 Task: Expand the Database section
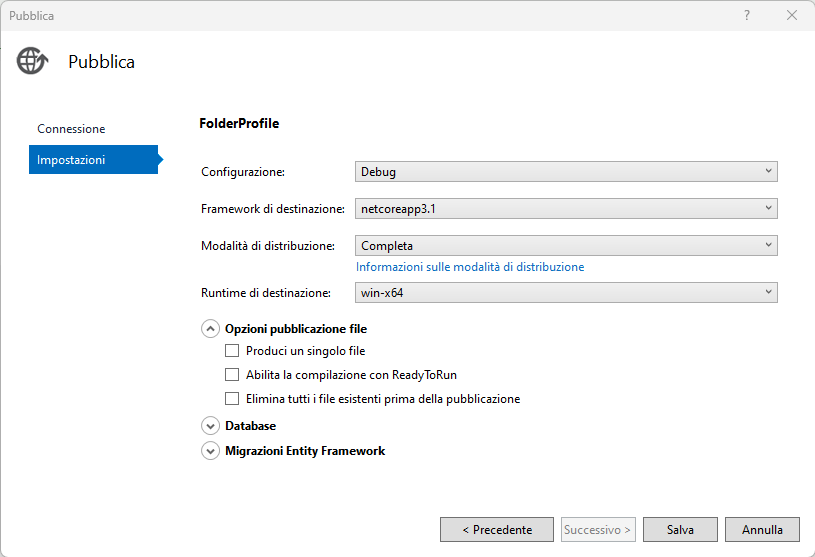click(x=210, y=426)
